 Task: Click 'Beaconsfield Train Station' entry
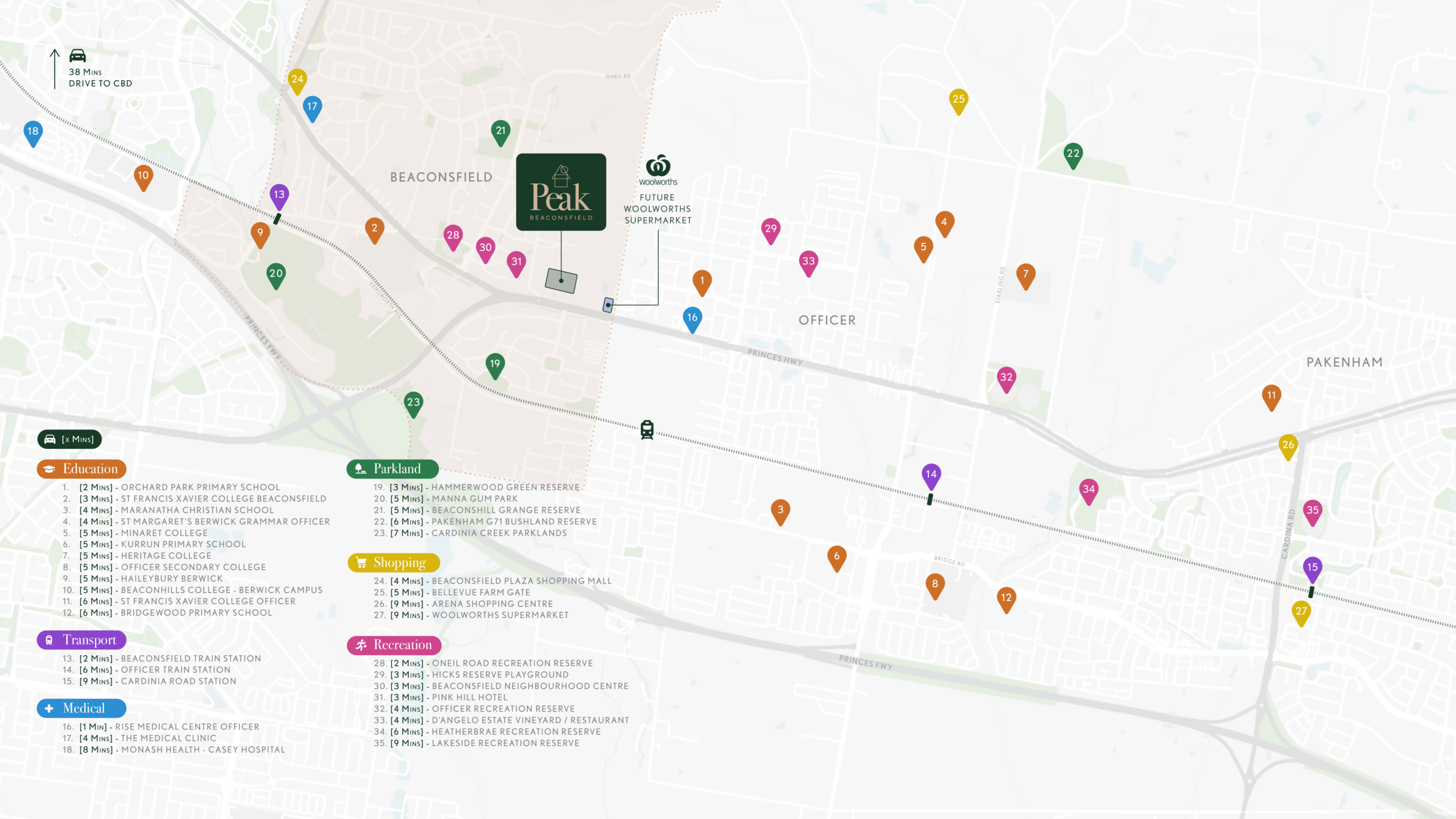tap(162, 659)
